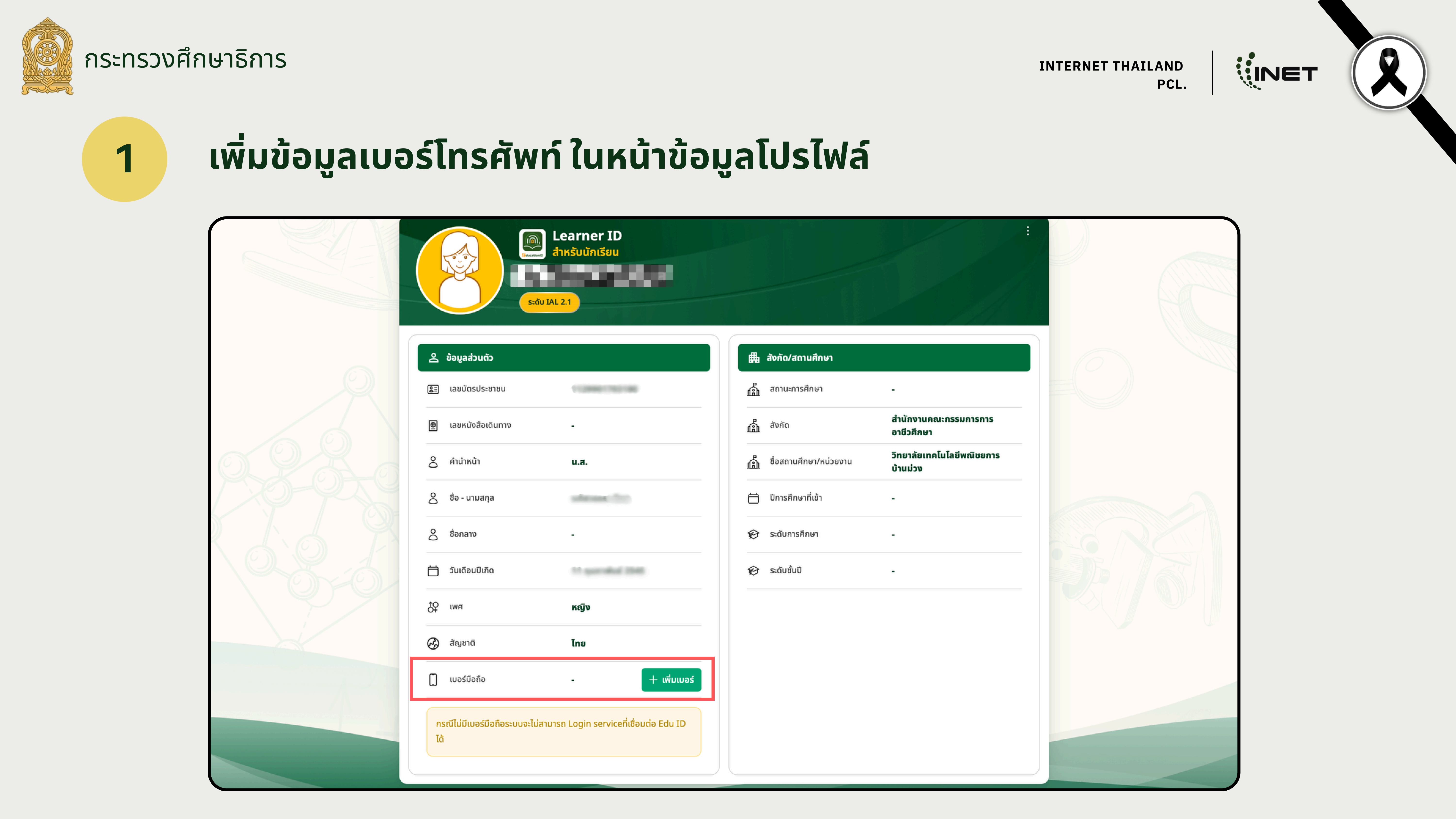Click the ระดับชั้นปี label
1456x819 pixels.
click(x=786, y=570)
